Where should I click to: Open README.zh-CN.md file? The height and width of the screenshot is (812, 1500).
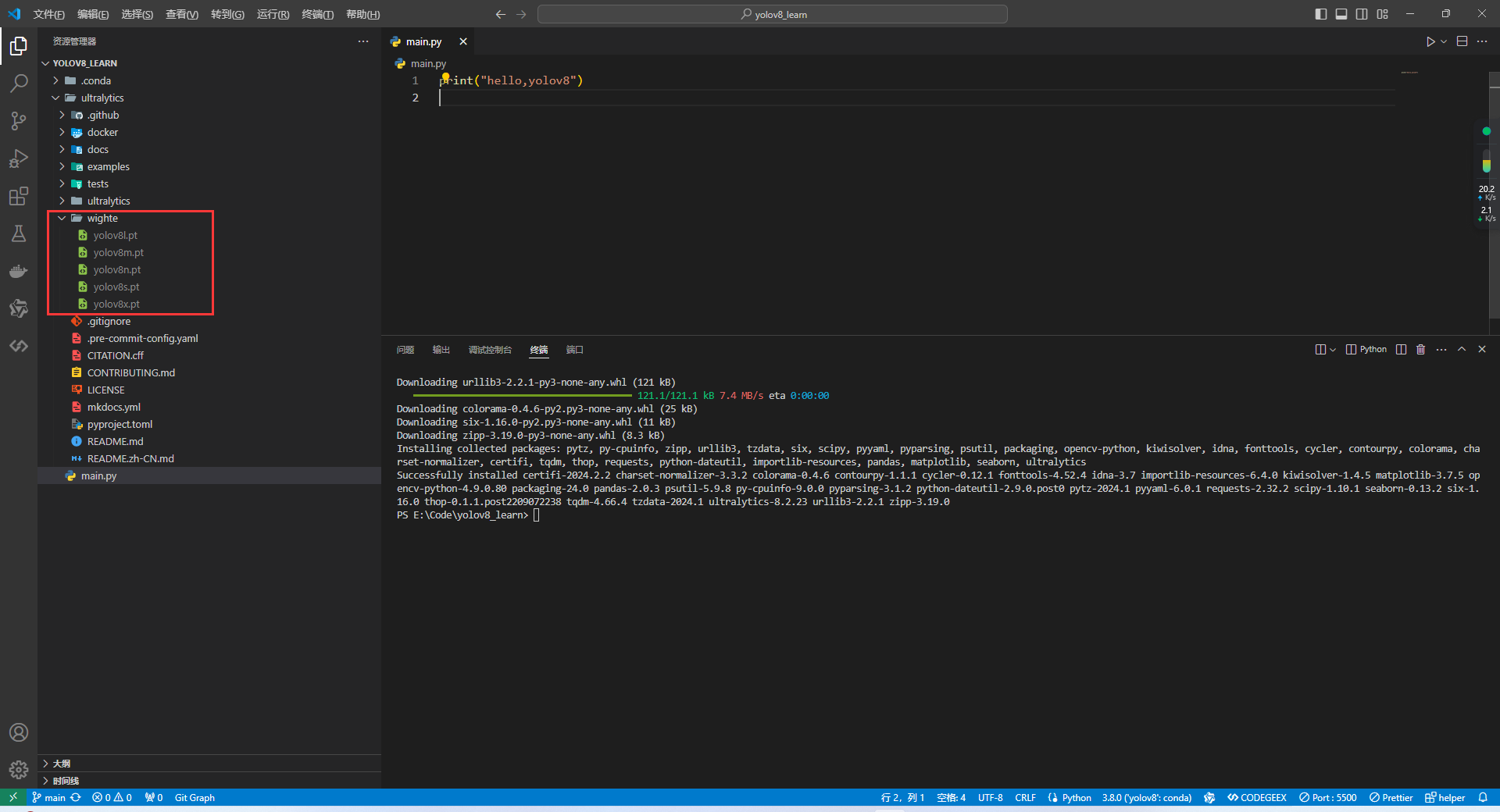[x=209, y=458]
